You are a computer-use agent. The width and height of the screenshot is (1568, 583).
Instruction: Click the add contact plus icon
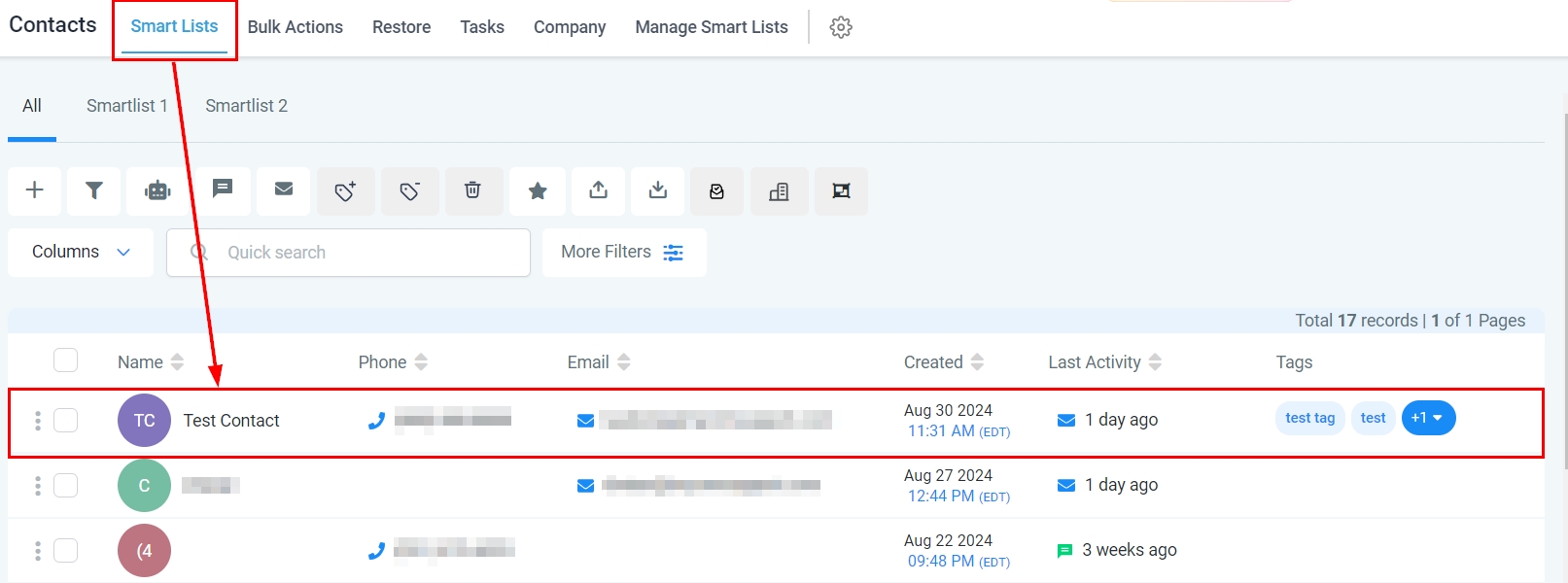[34, 190]
